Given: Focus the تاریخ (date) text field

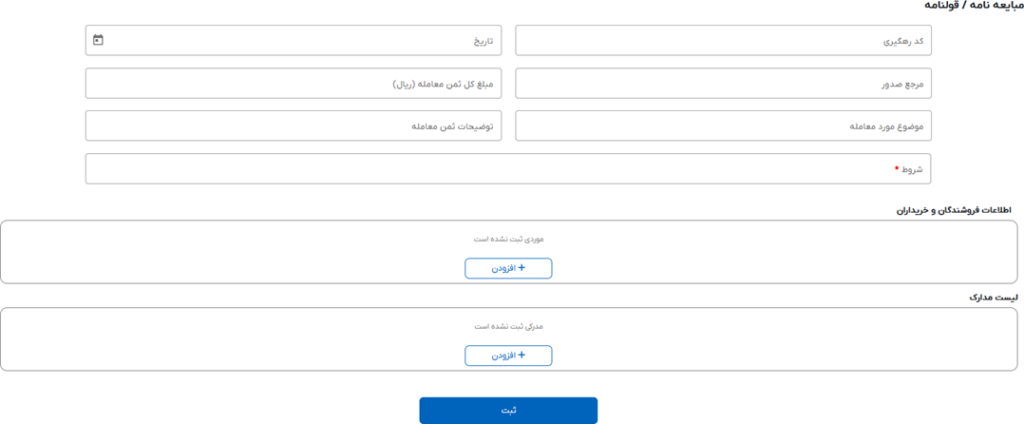Looking at the screenshot, I should [x=300, y=41].
